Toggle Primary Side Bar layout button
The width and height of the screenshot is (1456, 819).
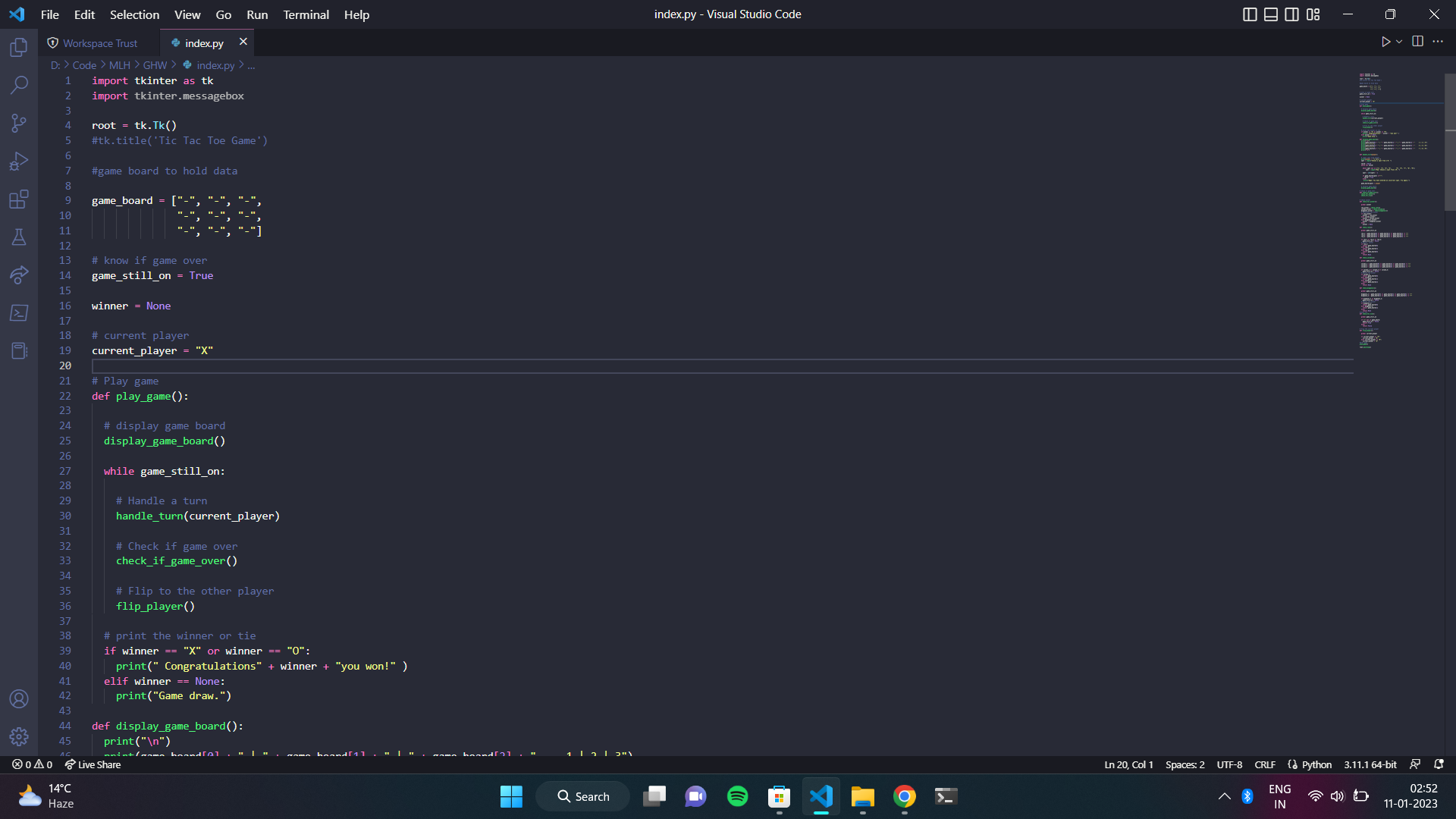point(1250,14)
